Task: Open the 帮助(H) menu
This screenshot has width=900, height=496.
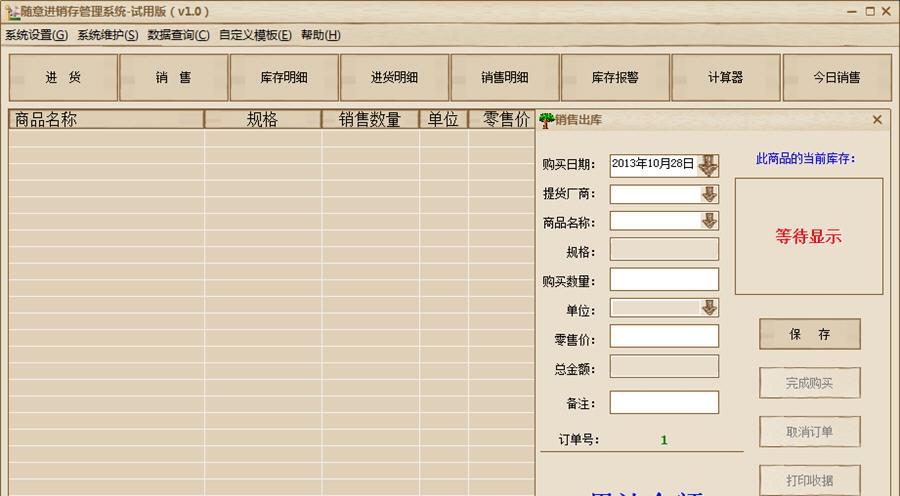Action: pyautogui.click(x=321, y=35)
